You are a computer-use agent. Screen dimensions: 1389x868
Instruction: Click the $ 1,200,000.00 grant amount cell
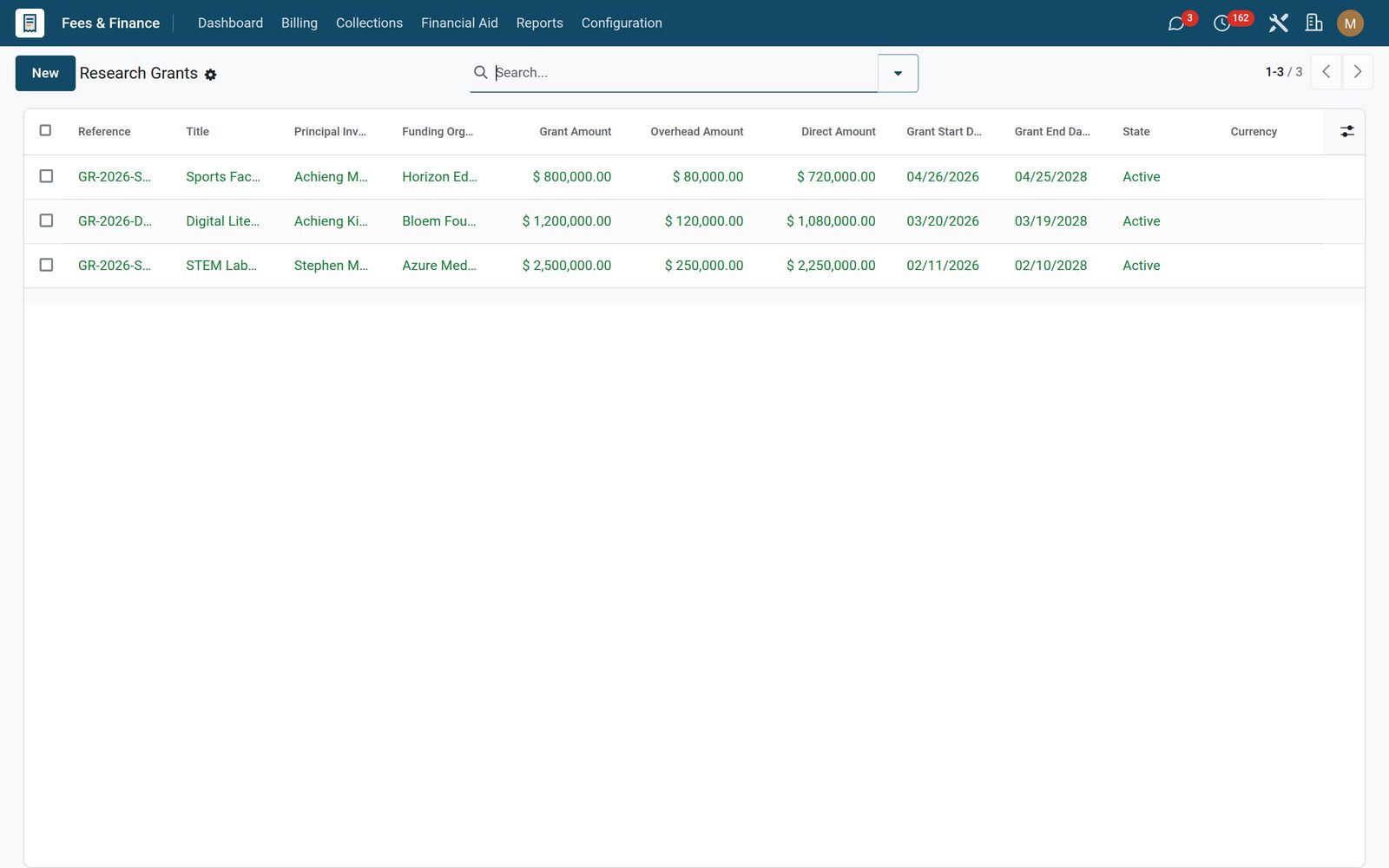point(567,221)
